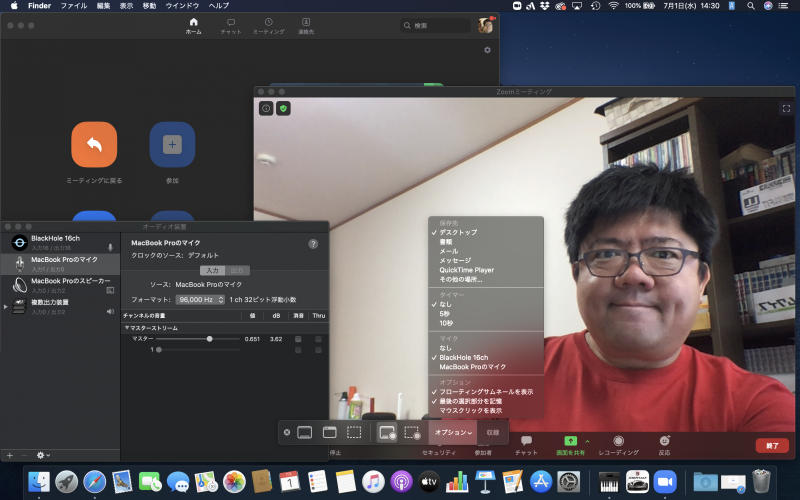Open Numbers chart app from Dock
The height and width of the screenshot is (500, 800).
coord(457,482)
